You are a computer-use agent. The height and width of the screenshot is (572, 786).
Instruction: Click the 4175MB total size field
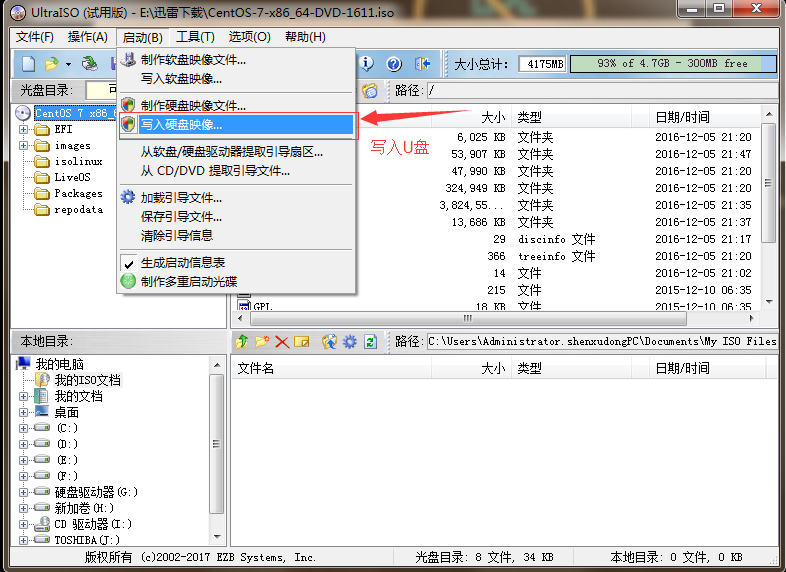542,64
